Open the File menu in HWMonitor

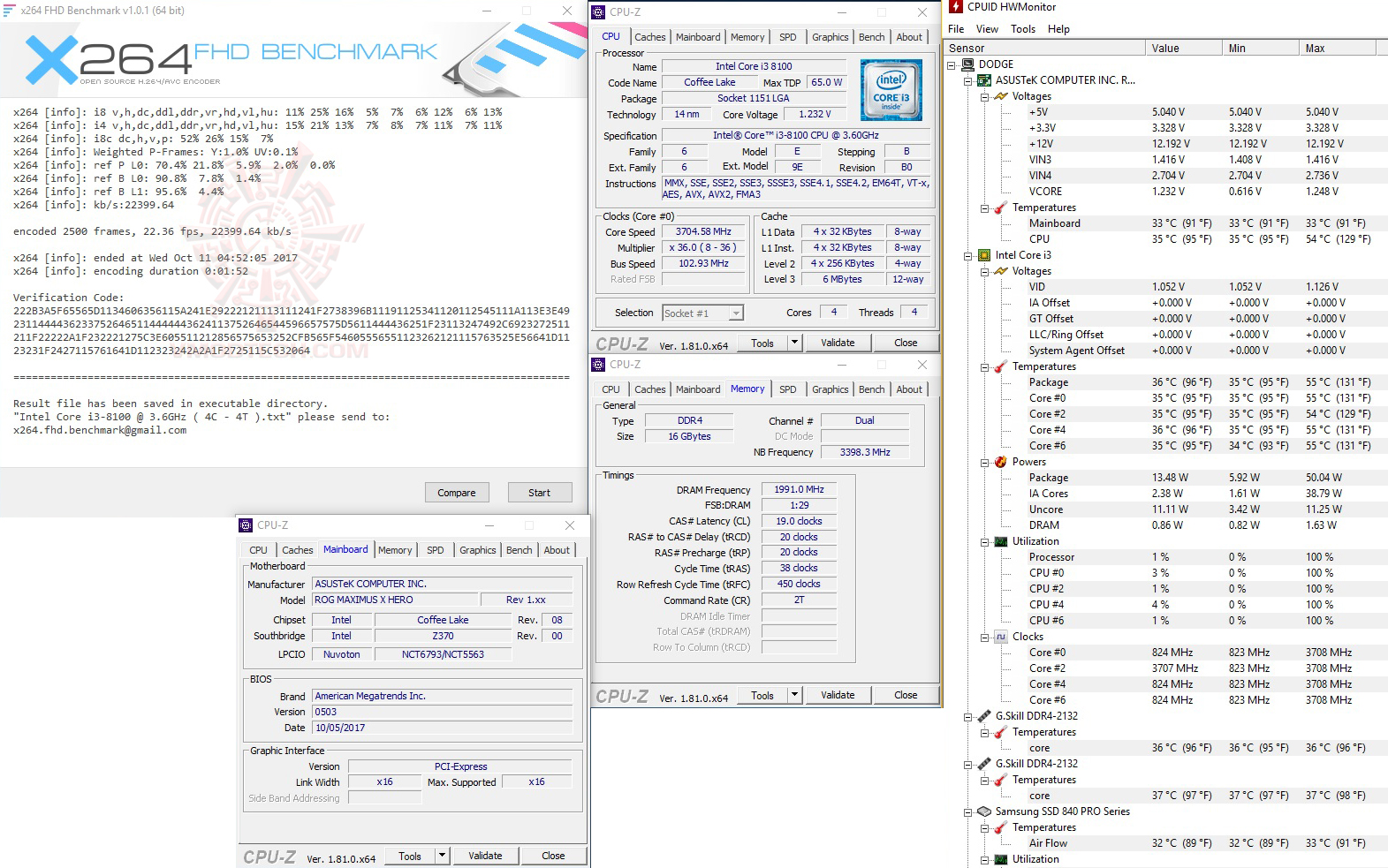tap(956, 29)
